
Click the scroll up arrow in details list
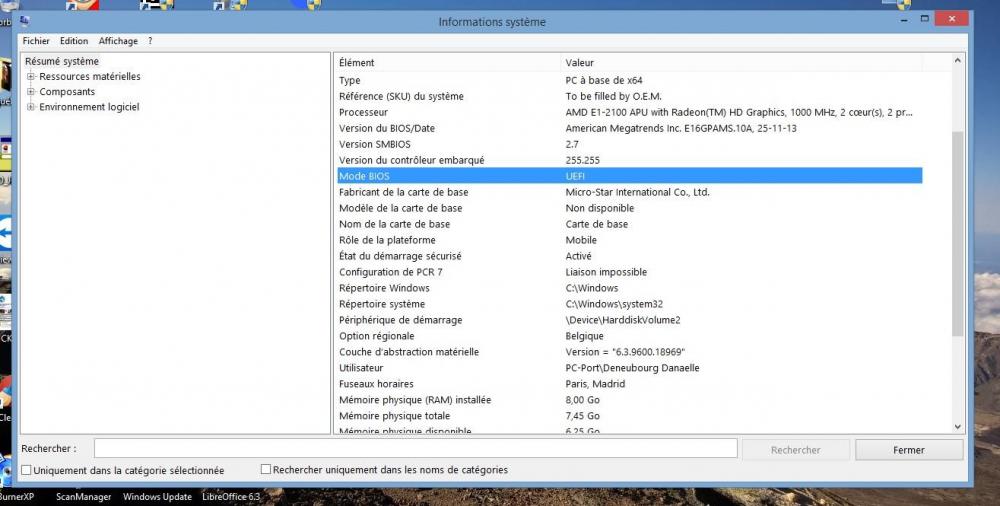(x=957, y=61)
